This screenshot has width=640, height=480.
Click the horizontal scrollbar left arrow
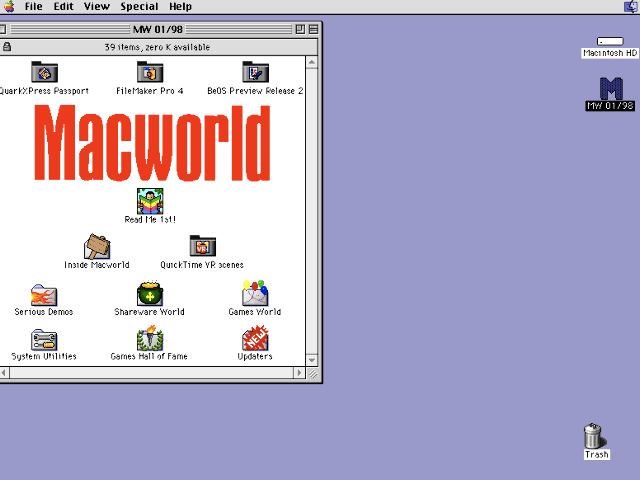(x=4, y=373)
